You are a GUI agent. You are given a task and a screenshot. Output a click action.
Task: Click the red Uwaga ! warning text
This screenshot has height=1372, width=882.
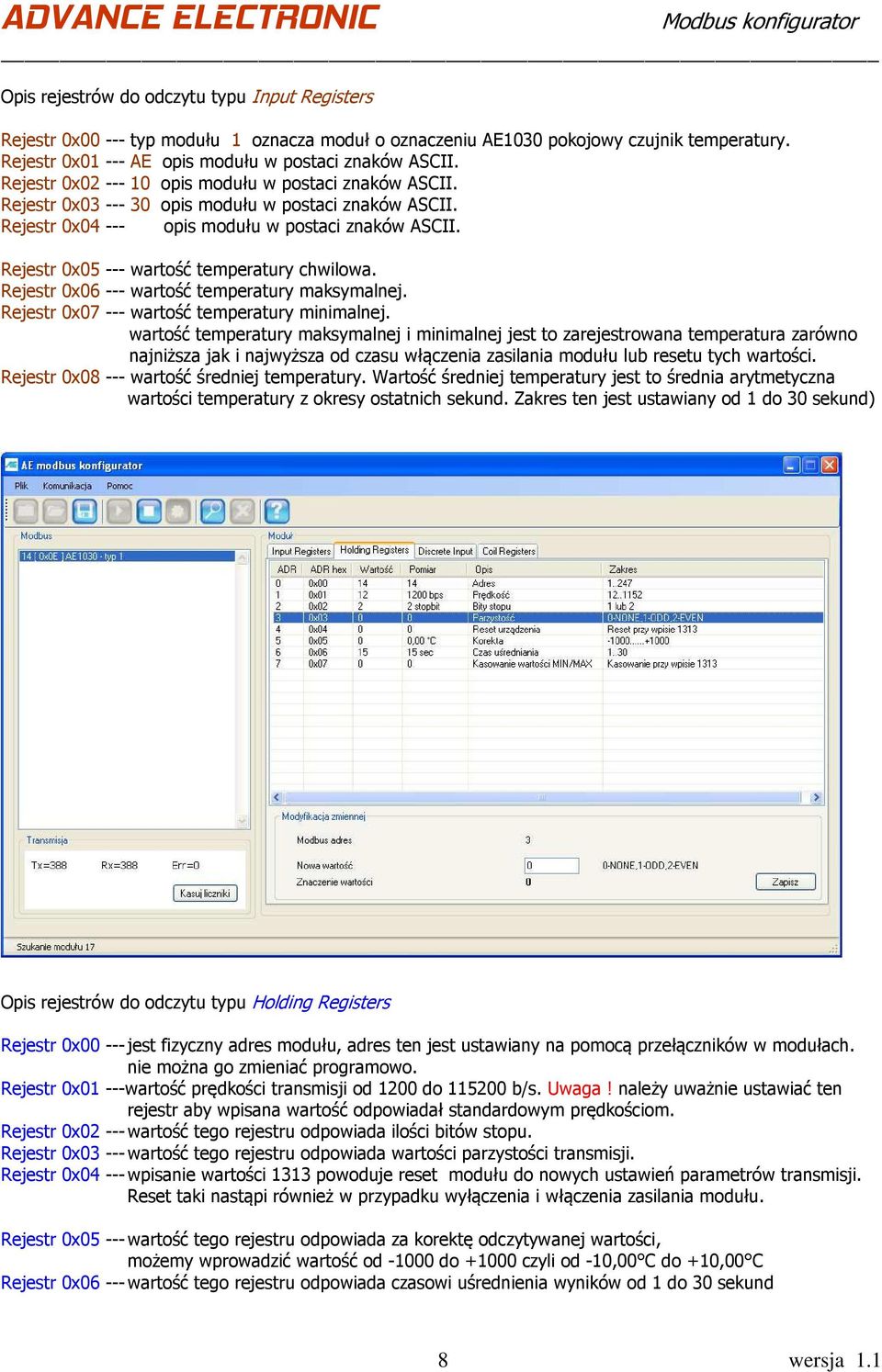click(580, 1088)
